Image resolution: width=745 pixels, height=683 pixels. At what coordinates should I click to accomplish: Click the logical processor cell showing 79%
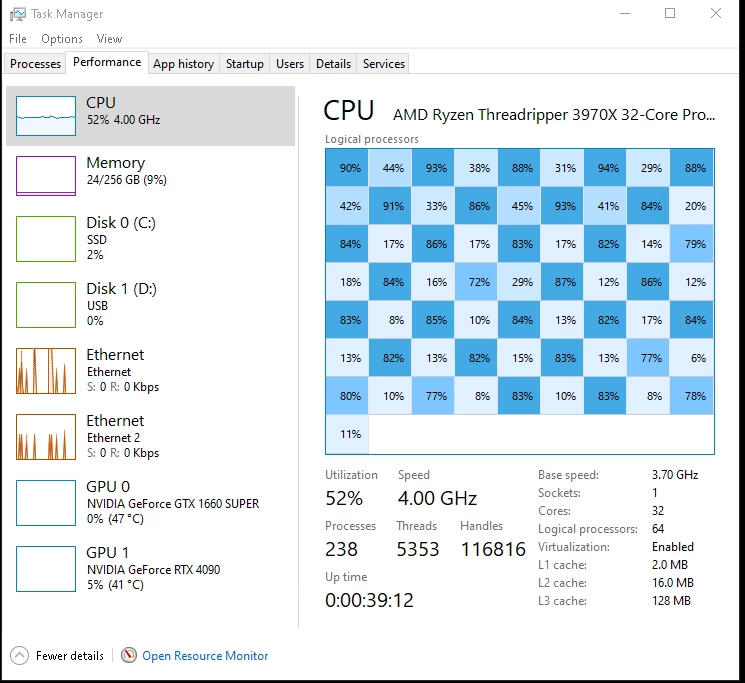[692, 244]
